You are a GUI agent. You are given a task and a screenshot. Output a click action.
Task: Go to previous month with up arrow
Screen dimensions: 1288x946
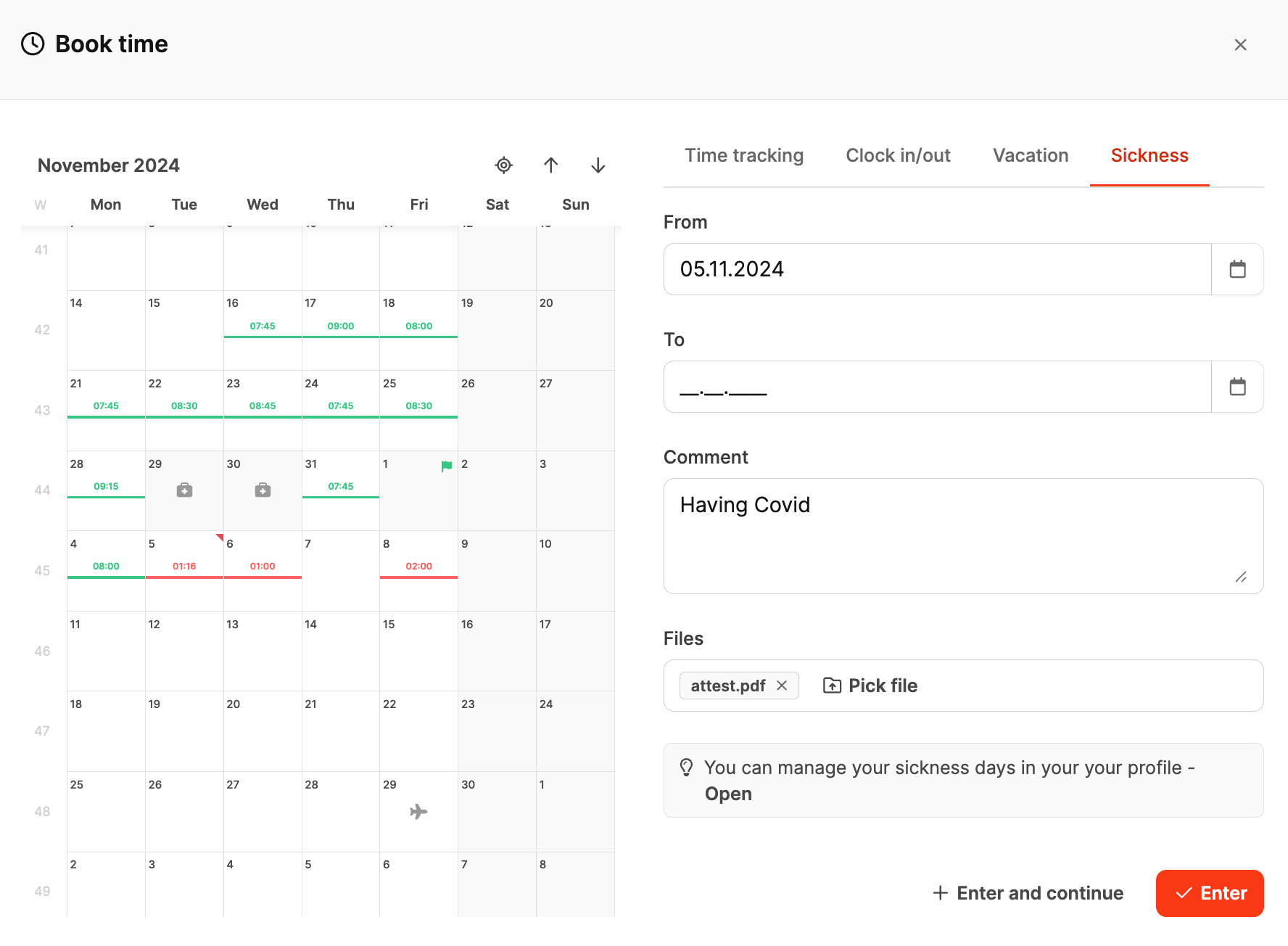click(551, 165)
